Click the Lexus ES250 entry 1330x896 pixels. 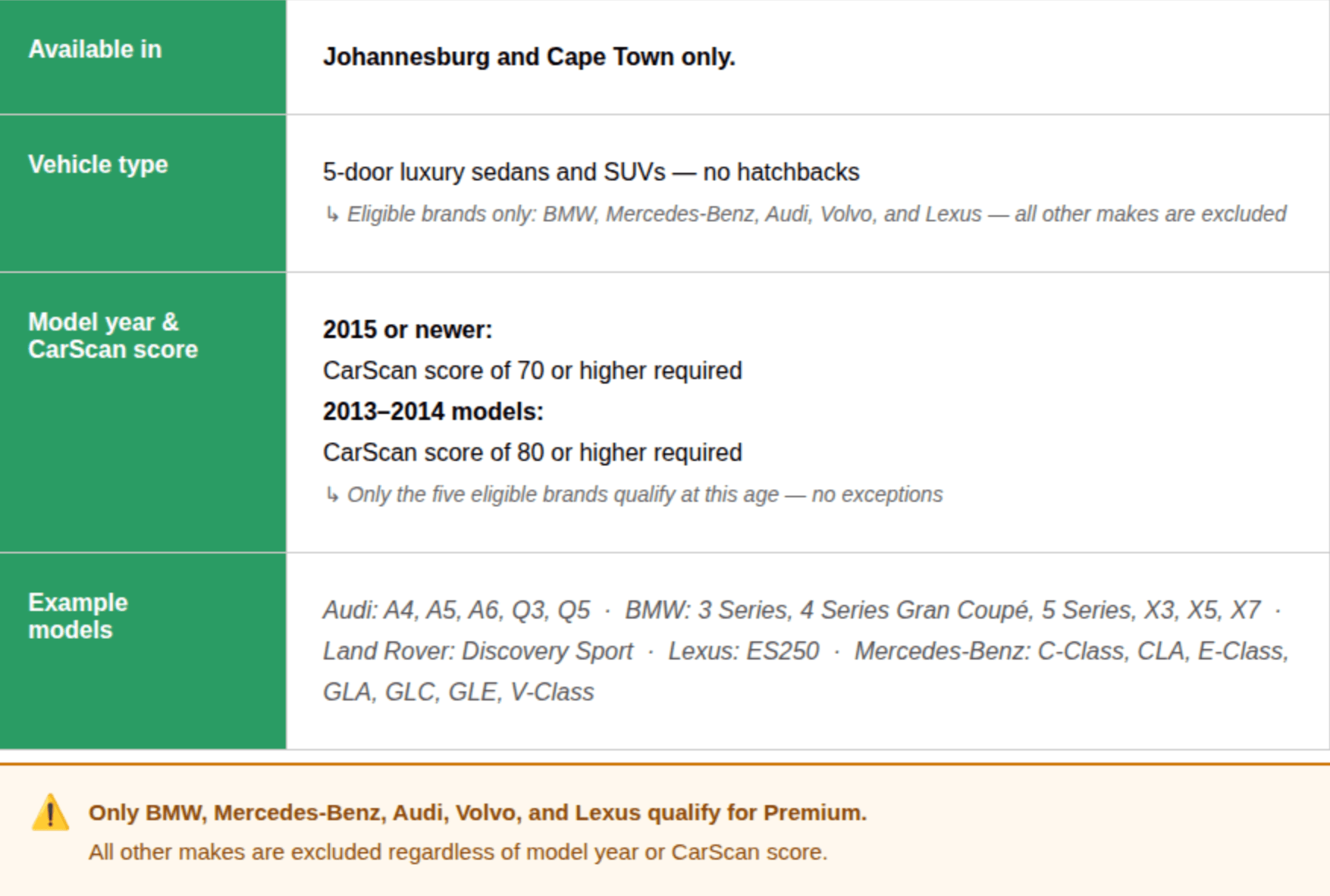point(744,651)
